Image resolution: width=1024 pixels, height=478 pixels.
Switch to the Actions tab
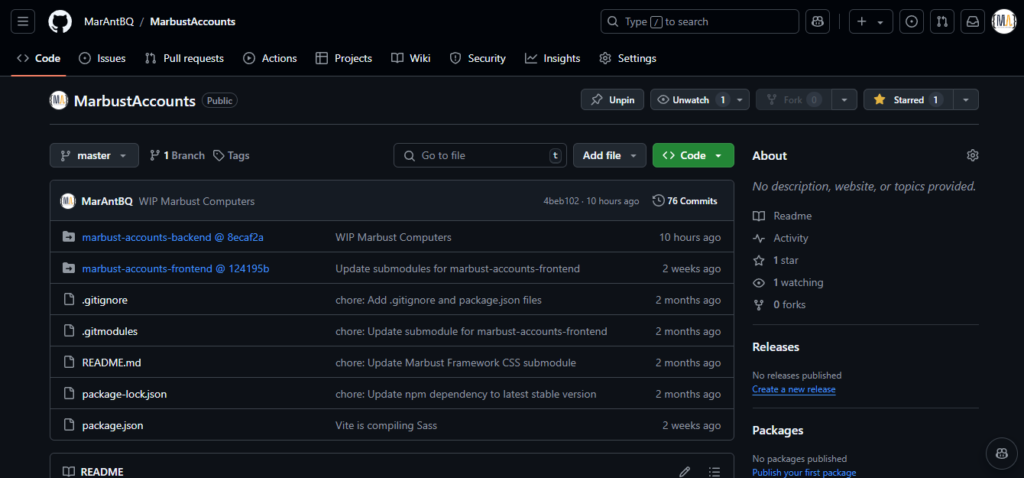(270, 58)
